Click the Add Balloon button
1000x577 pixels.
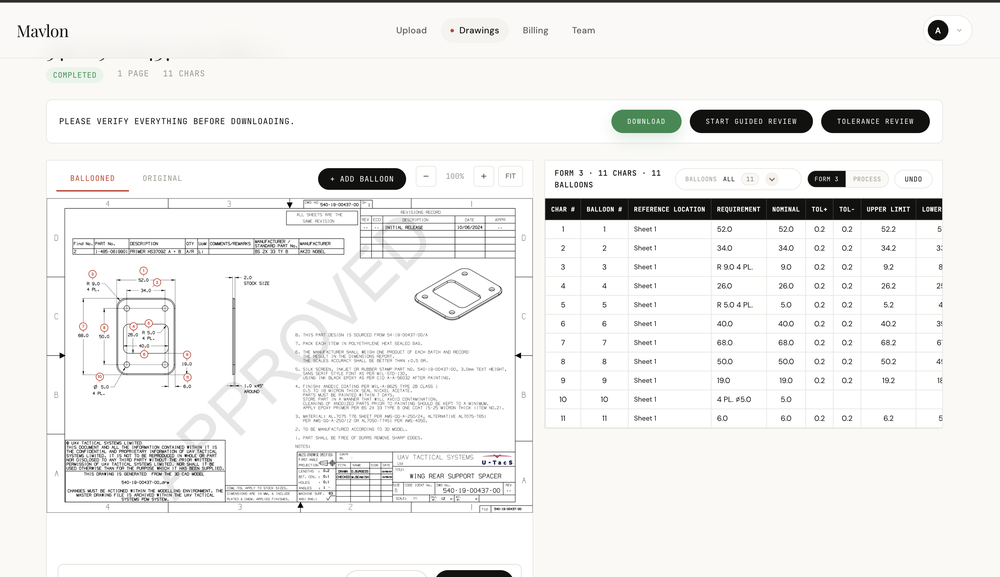coord(362,179)
